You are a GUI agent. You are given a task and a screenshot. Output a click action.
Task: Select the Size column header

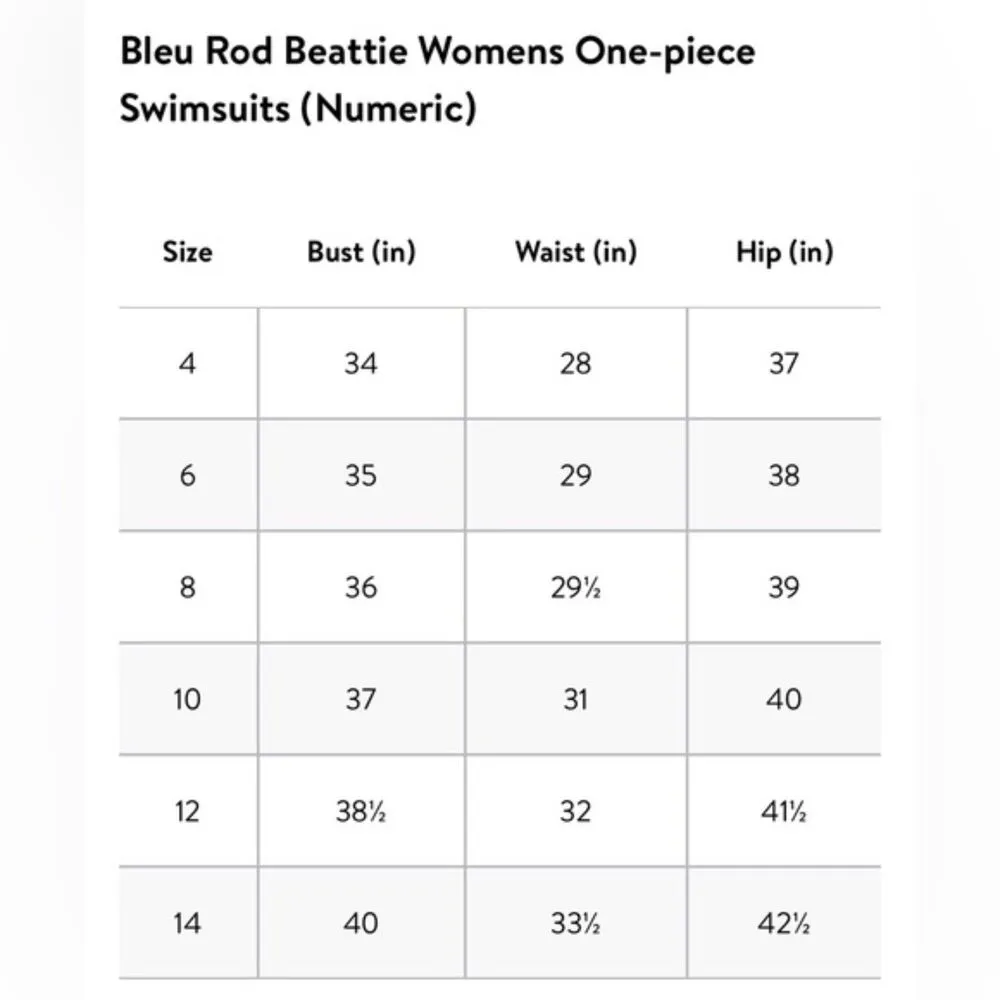coord(187,252)
